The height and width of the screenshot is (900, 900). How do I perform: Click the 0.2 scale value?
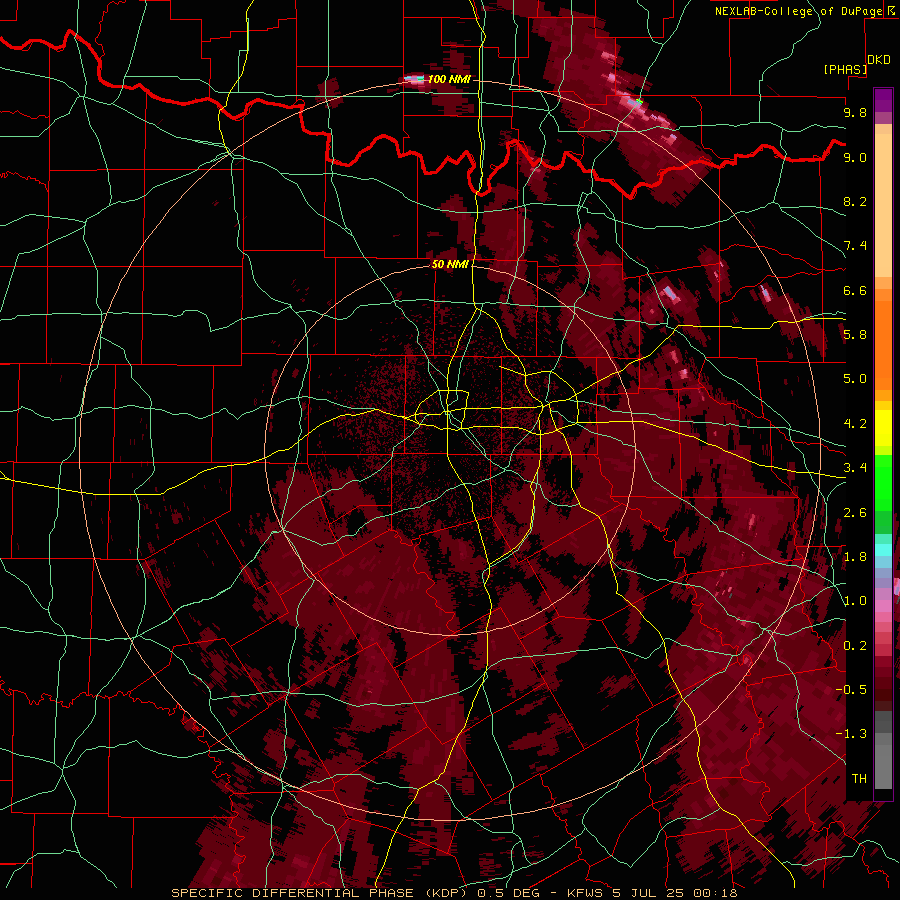coord(855,646)
